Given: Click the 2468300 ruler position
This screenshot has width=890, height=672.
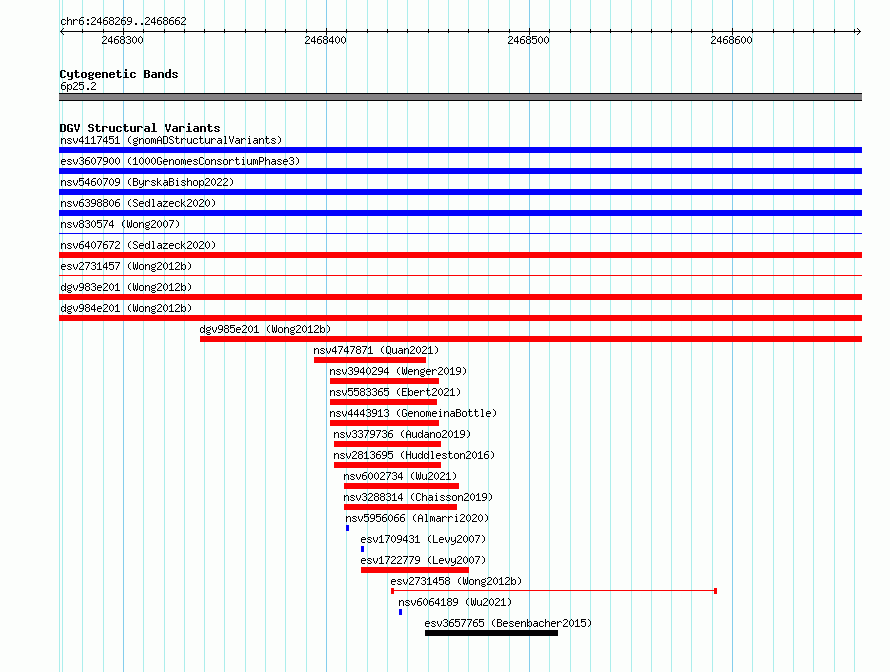Looking at the screenshot, I should tap(123, 40).
